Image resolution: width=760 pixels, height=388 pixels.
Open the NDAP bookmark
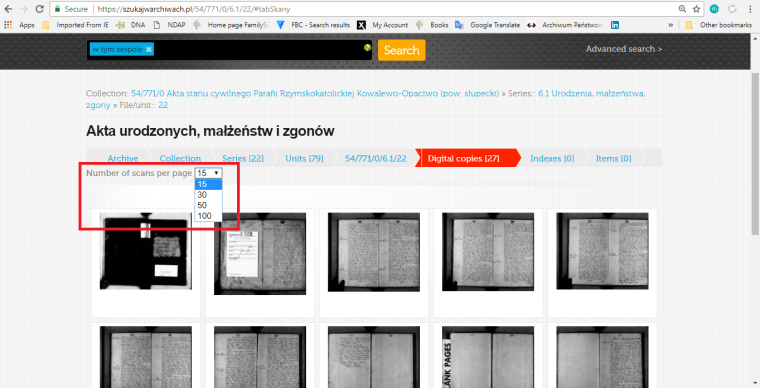point(170,25)
